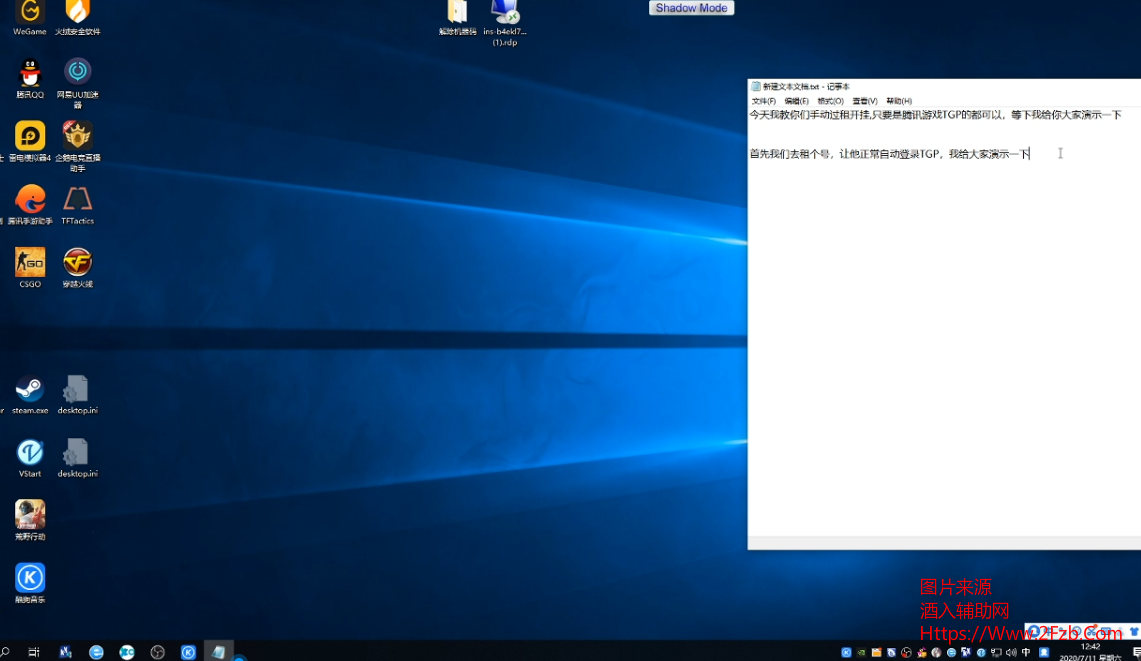Click the line starting with 首先我们 in Notepad
The height and width of the screenshot is (661, 1141).
[890, 154]
